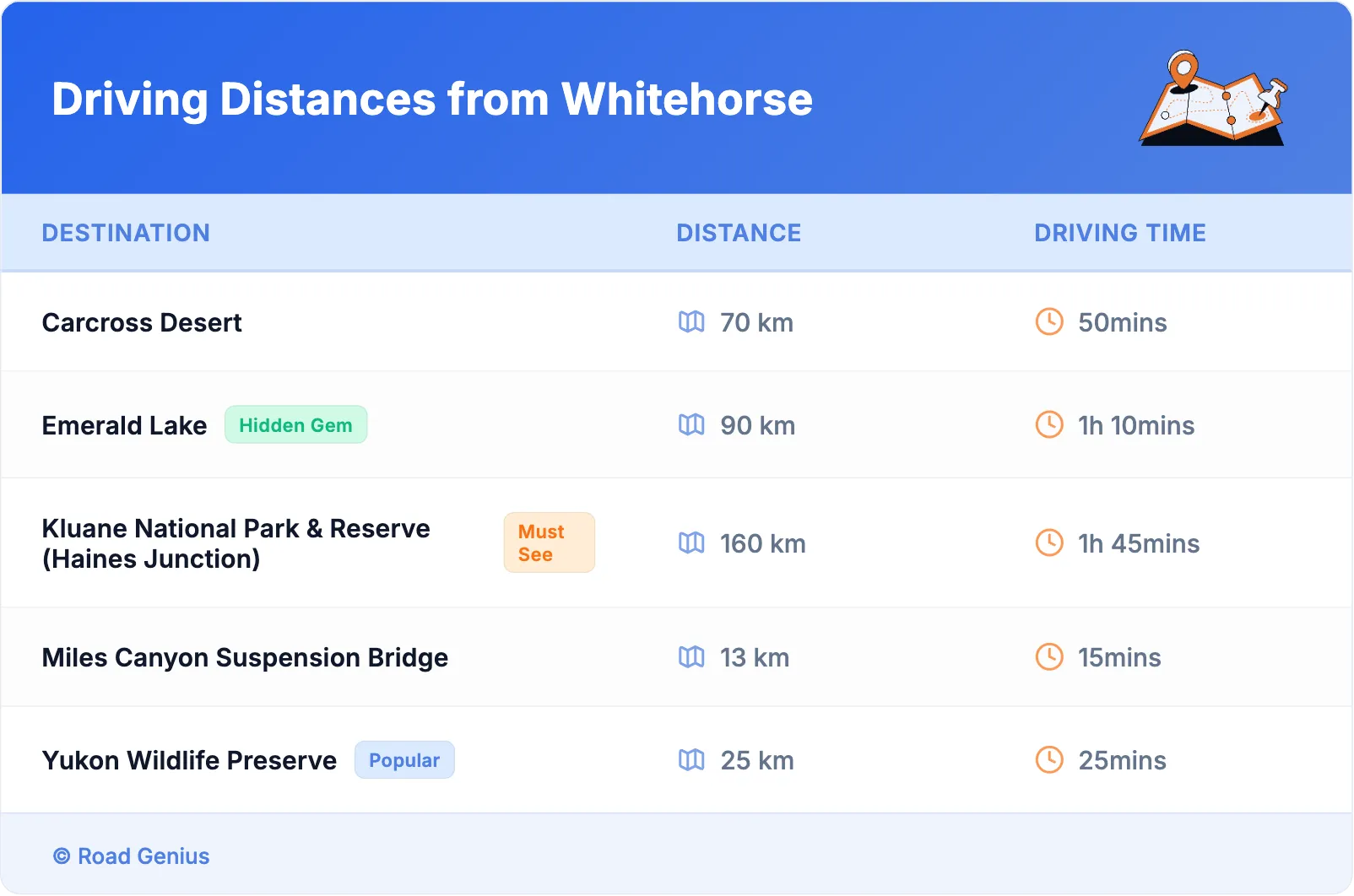
Task: Click the map icon beside 25 km
Action: pos(691,759)
